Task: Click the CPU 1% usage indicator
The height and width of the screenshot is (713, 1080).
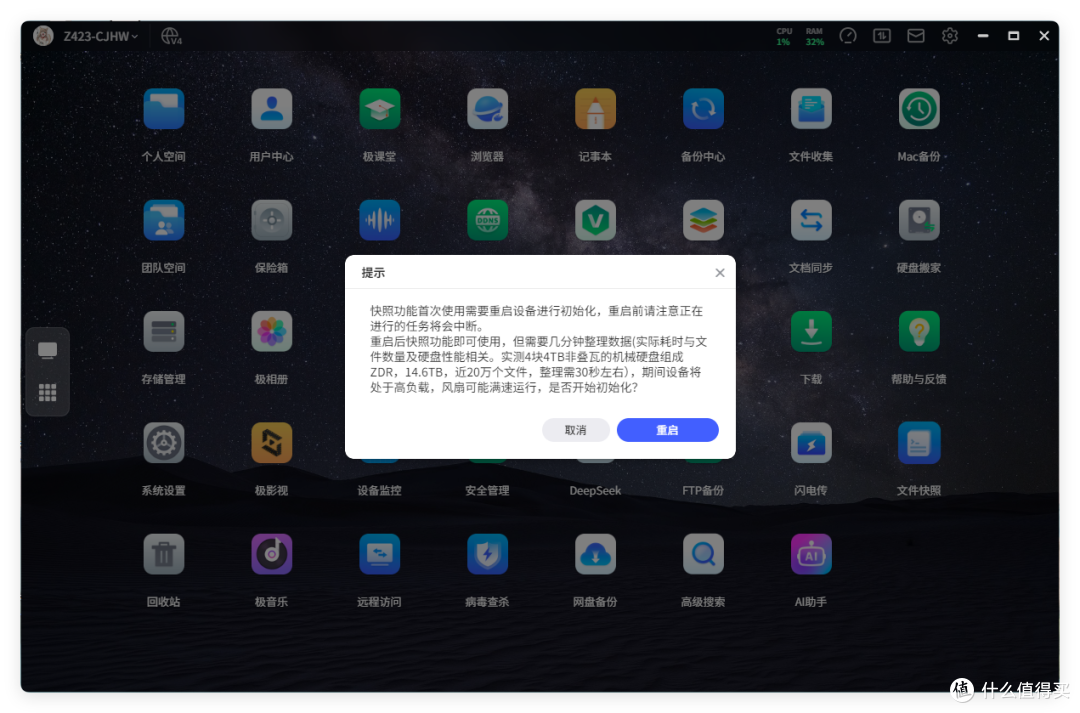Action: click(x=784, y=37)
